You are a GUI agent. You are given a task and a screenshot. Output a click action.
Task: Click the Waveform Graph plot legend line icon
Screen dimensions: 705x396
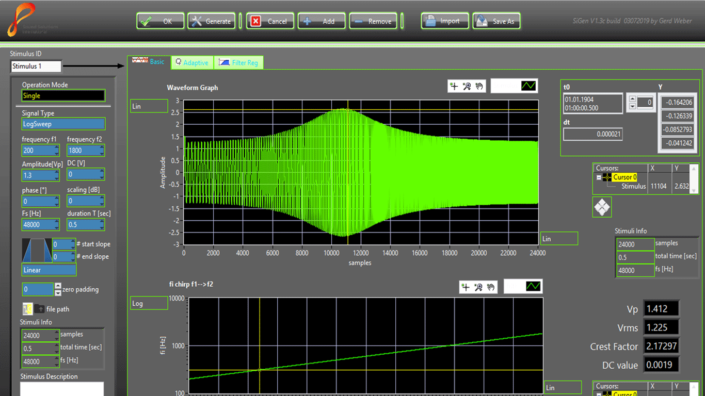(x=528, y=85)
